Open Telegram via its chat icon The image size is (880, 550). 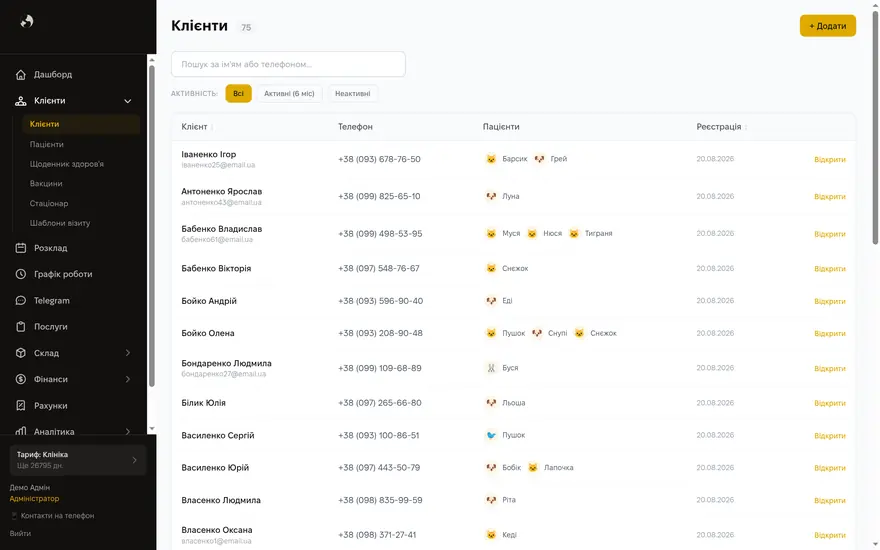[x=21, y=301]
